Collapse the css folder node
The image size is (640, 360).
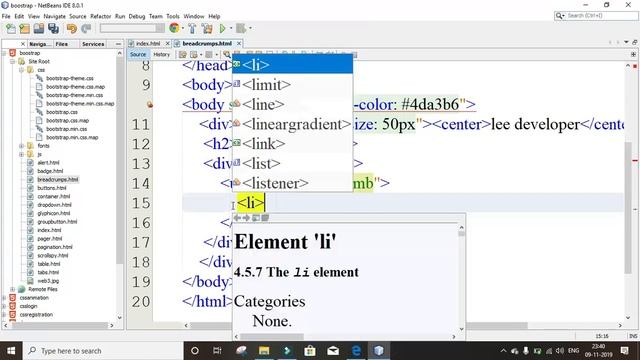pos(21,70)
